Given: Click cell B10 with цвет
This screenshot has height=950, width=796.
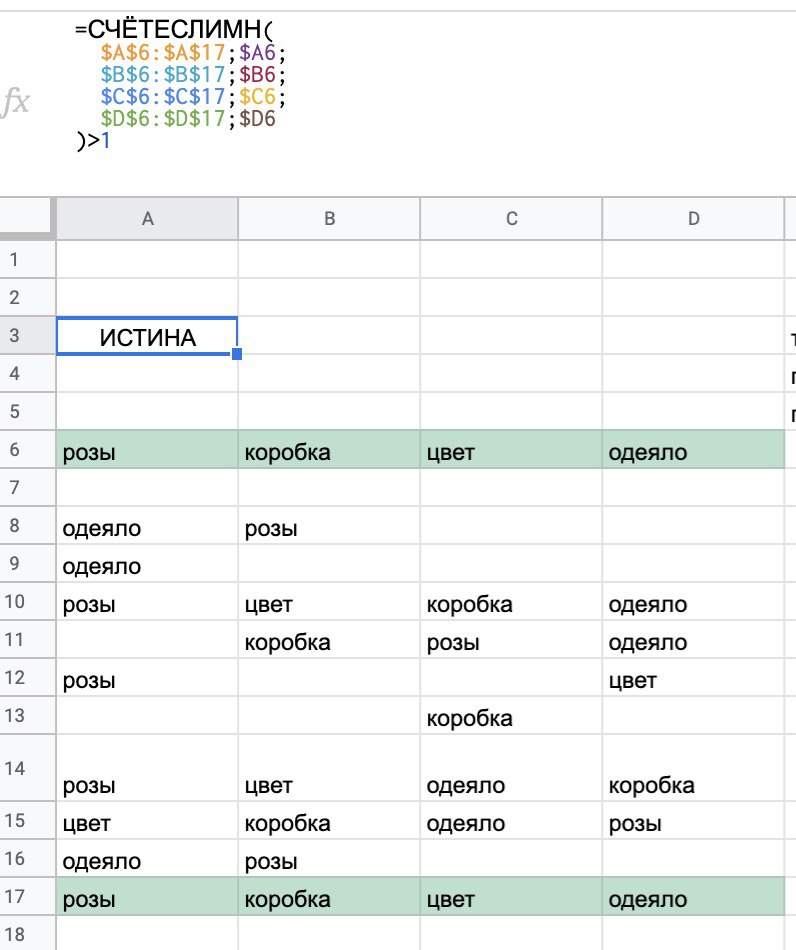Looking at the screenshot, I should pos(329,602).
